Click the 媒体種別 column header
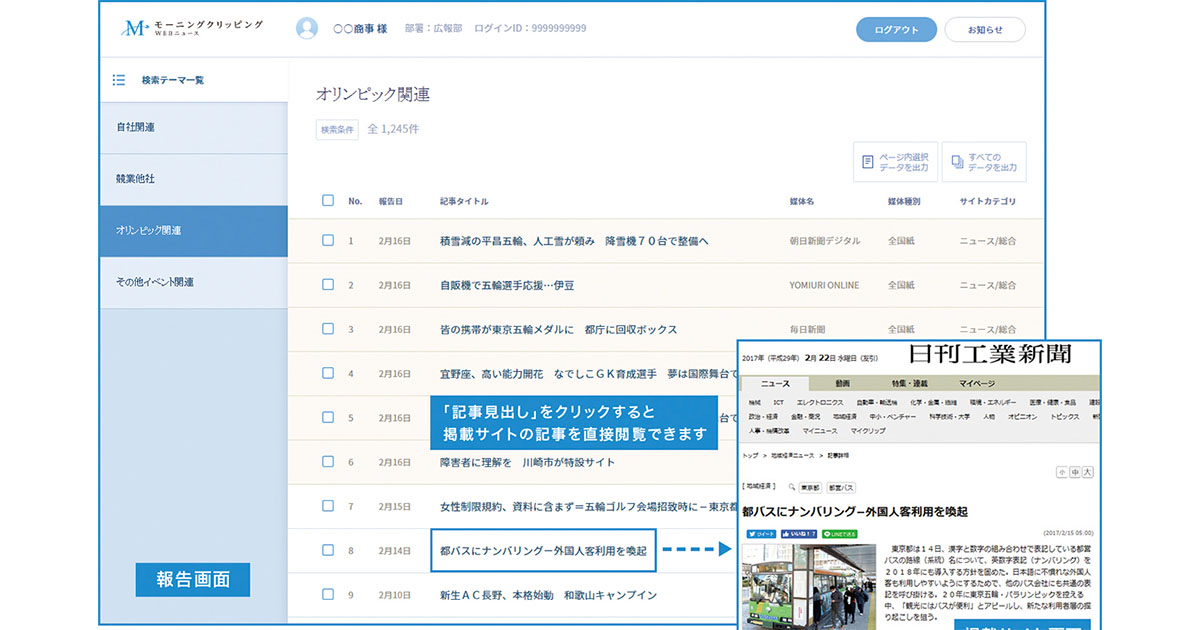 point(904,201)
